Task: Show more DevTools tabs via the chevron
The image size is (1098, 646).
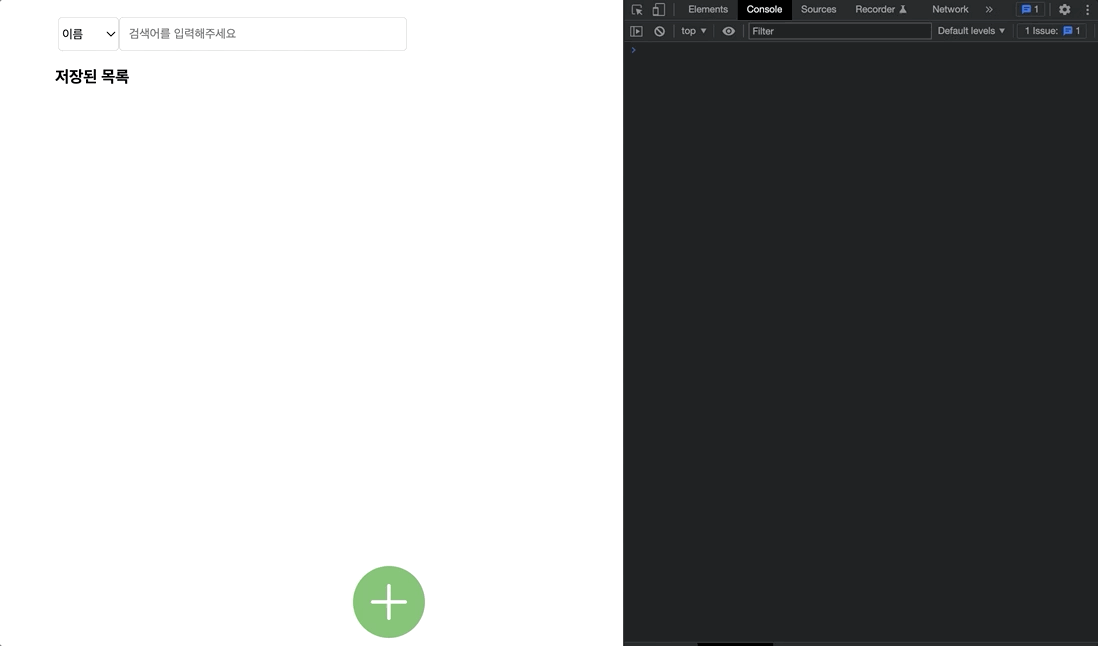Action: click(989, 10)
